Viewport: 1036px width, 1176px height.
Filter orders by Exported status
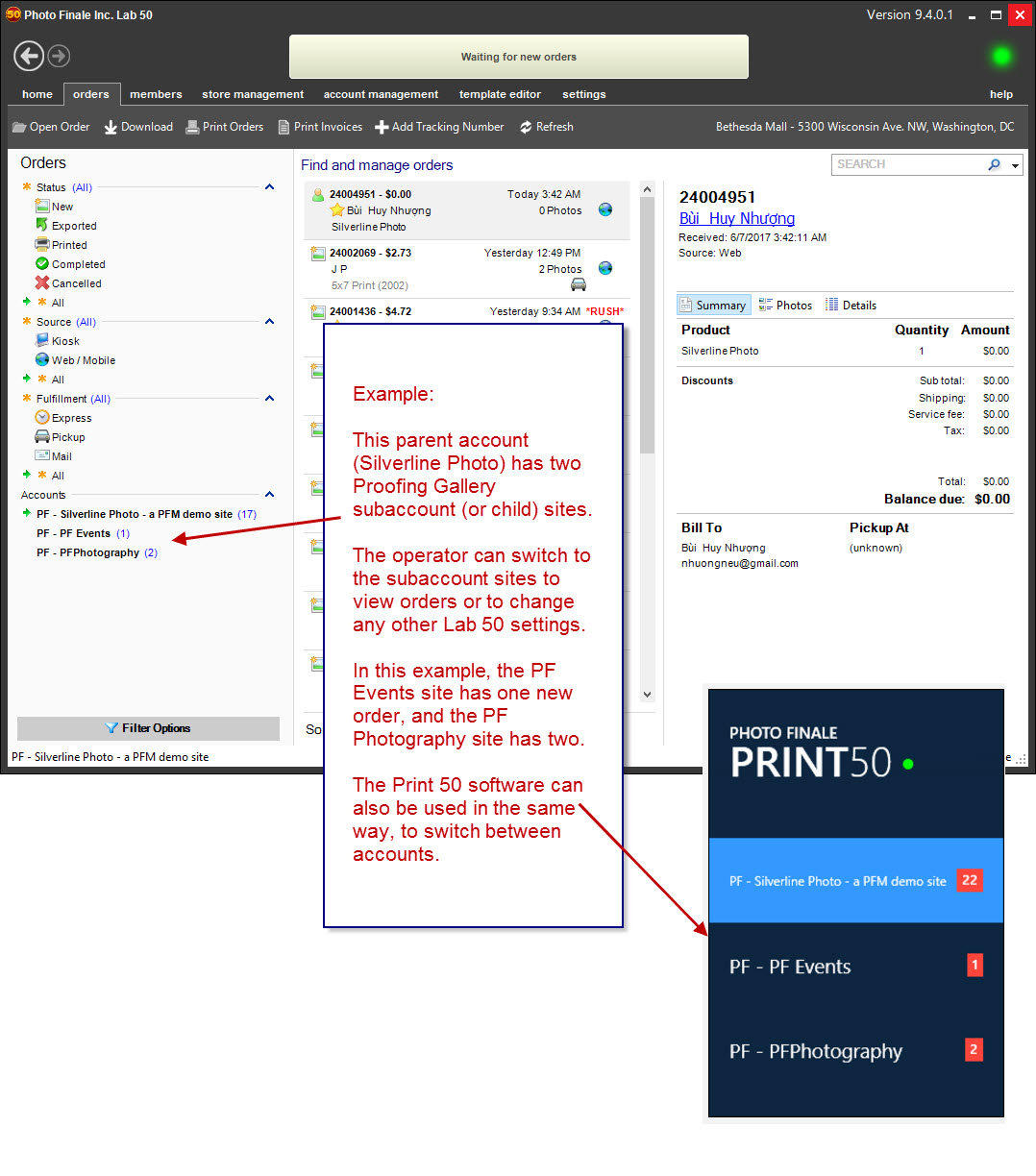[65, 226]
